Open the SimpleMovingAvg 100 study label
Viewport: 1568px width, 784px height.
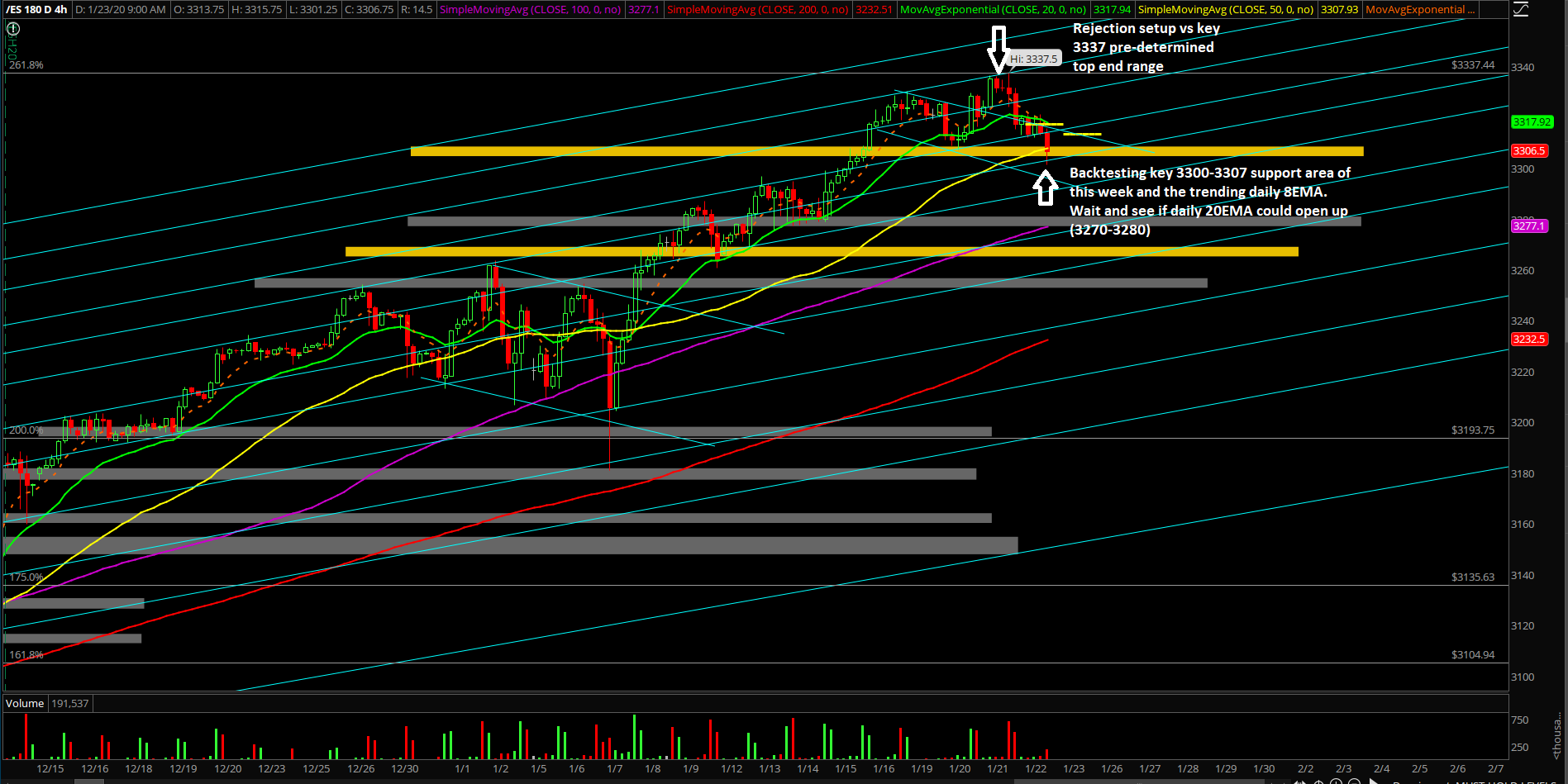coord(531,10)
